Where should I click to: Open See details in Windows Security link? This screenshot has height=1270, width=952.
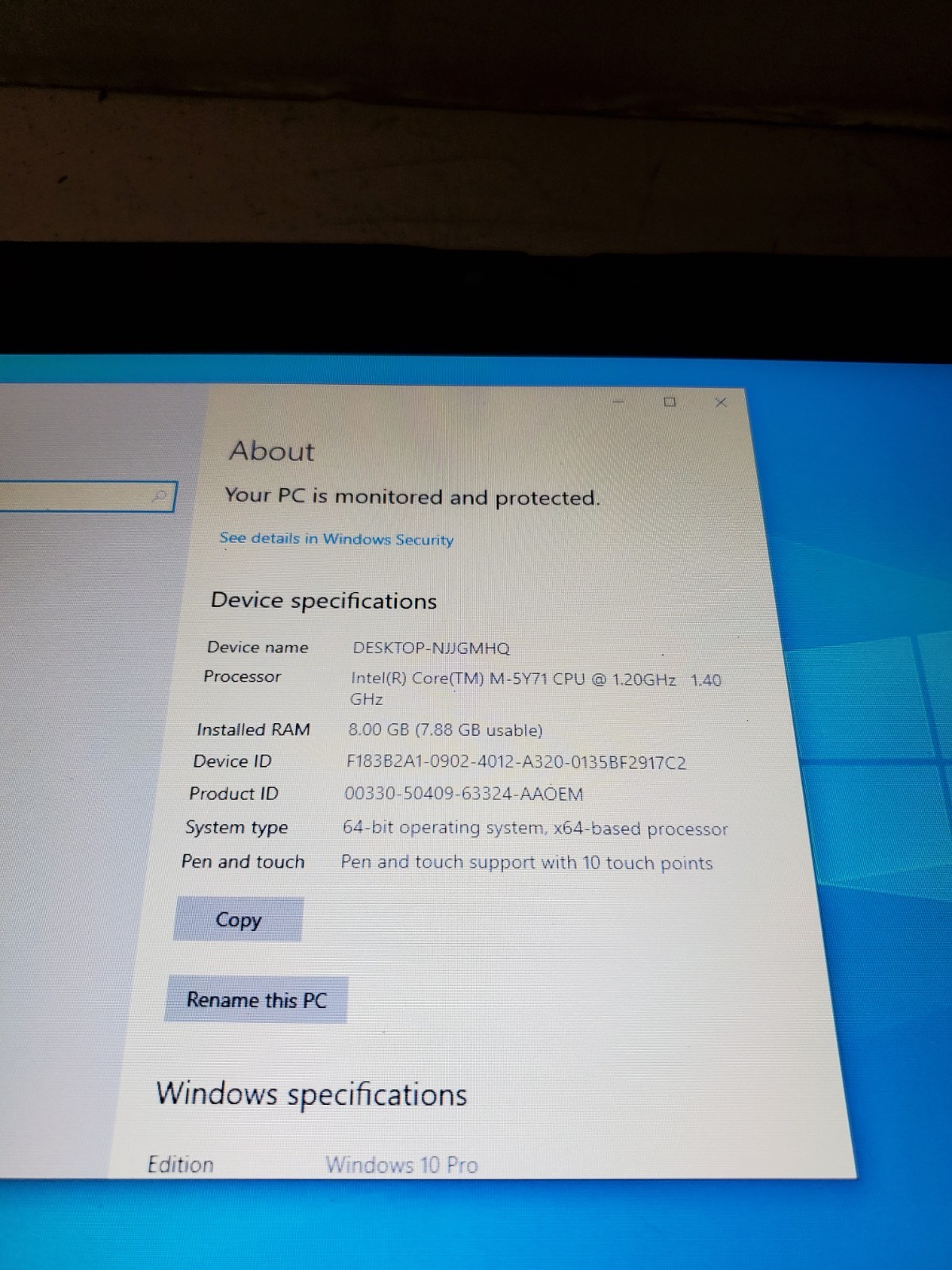tap(336, 539)
